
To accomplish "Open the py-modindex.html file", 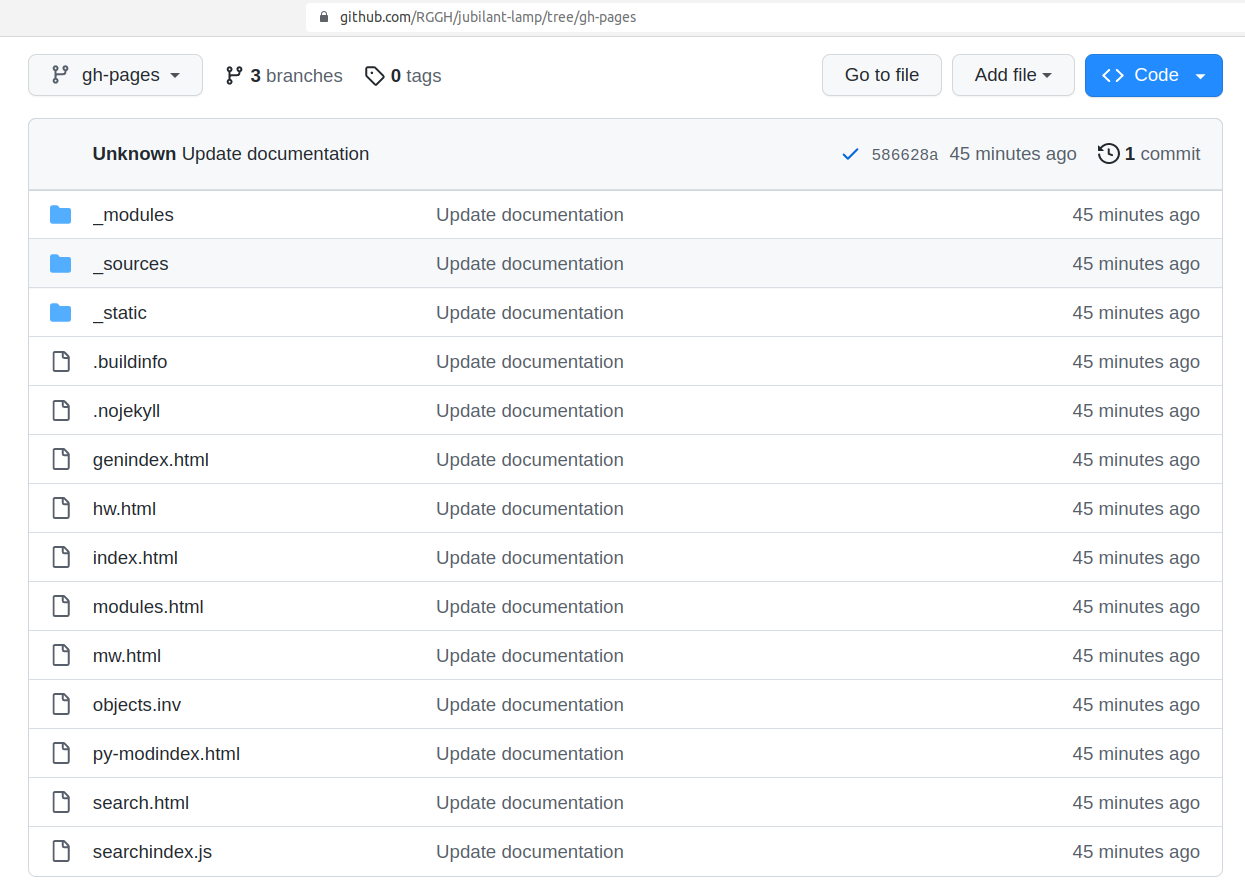I will pos(166,753).
